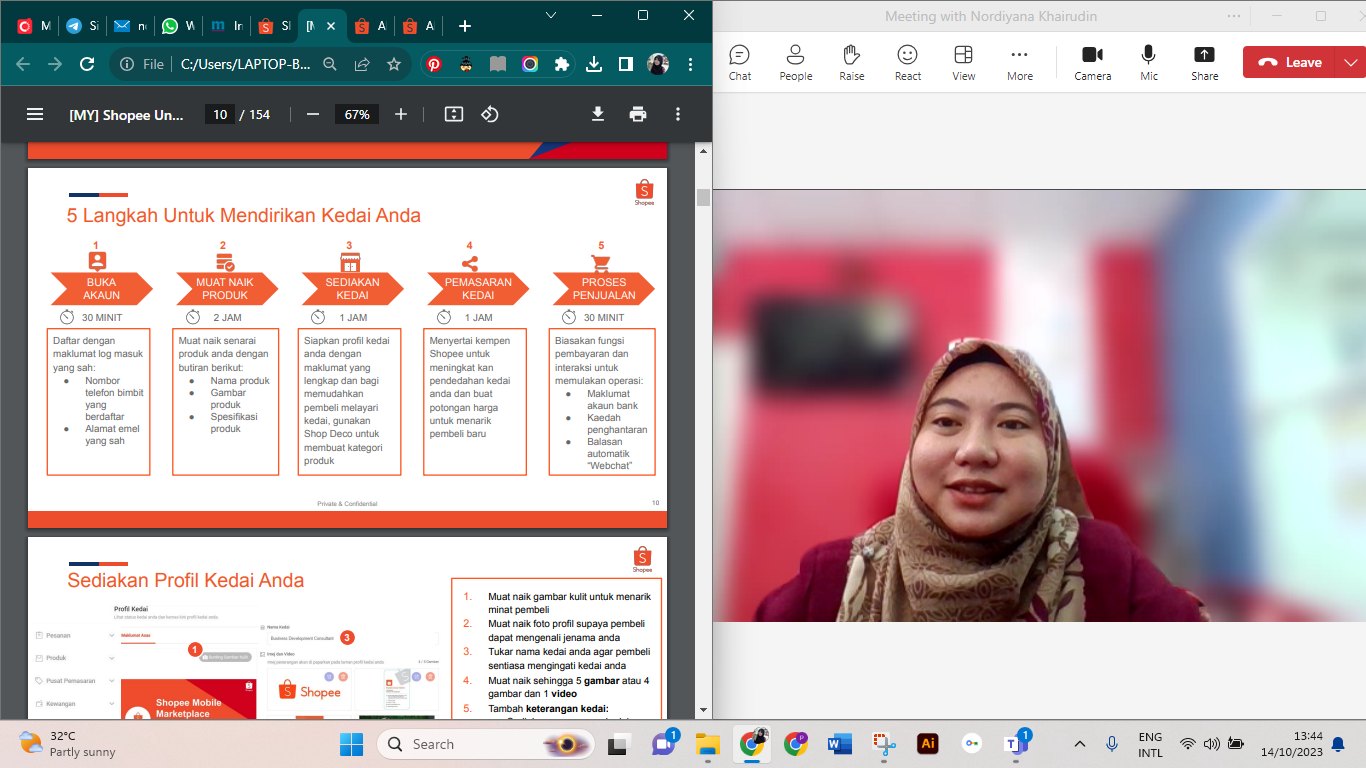Screen dimensions: 1366x768
Task: Open More meeting options
Action: tap(1020, 62)
